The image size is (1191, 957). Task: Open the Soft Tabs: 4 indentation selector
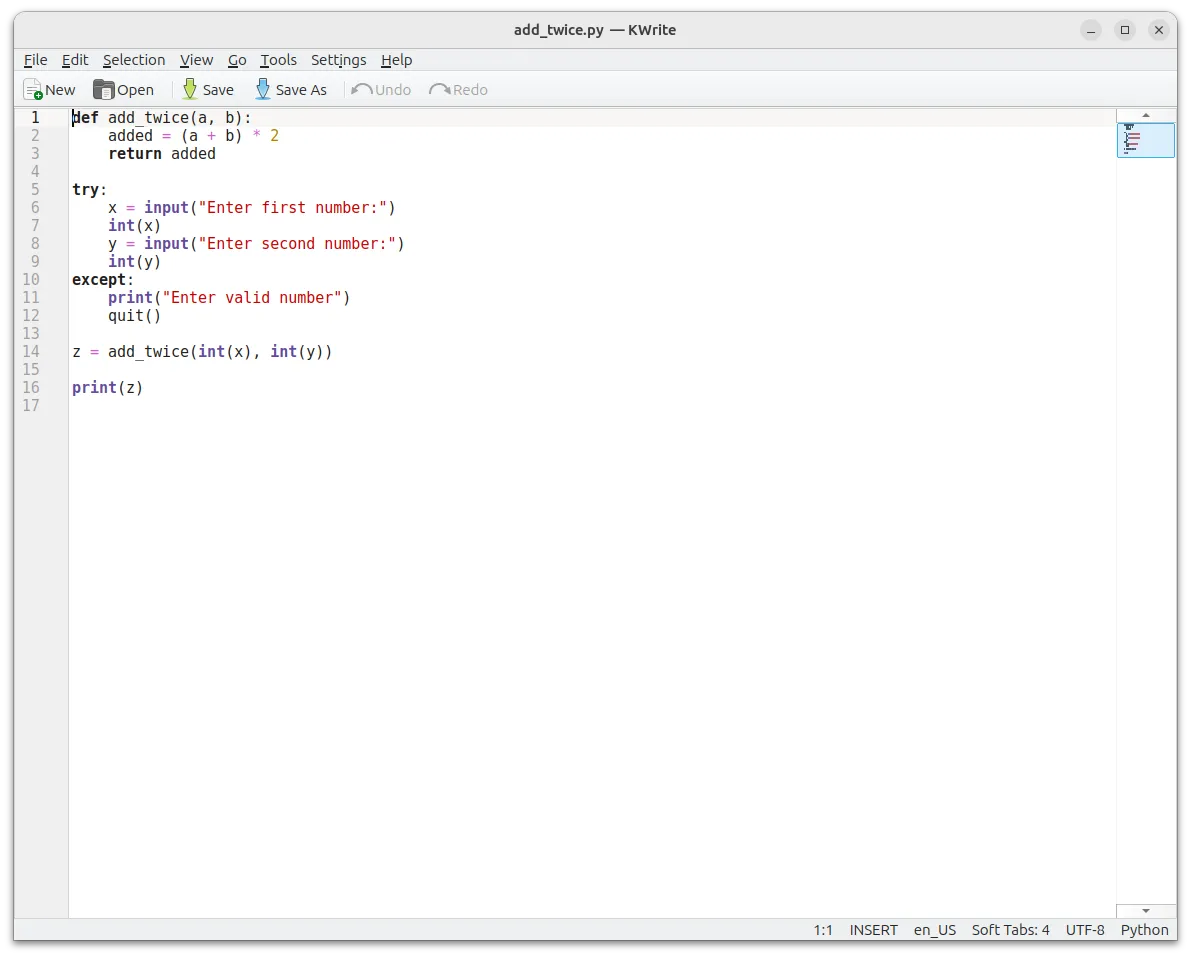click(1010, 930)
